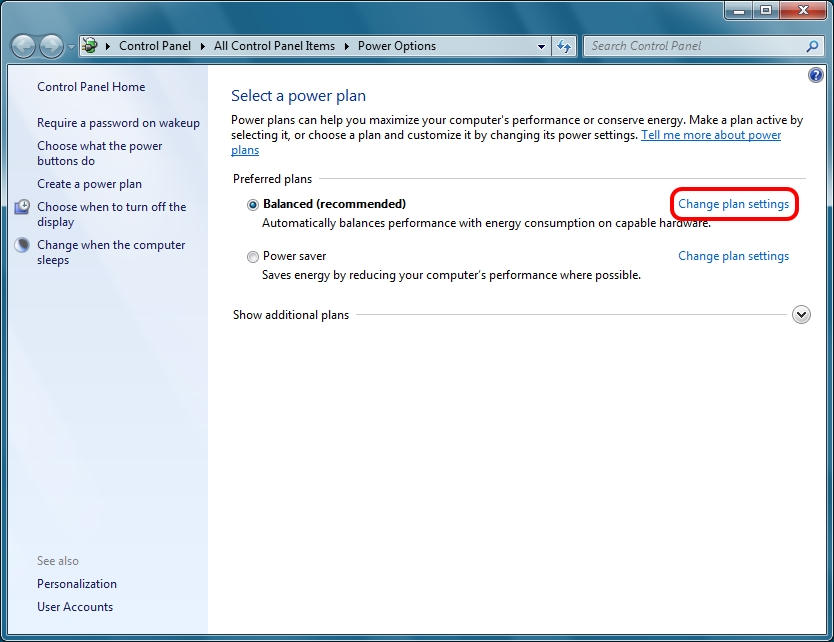Click the Show additional plans label
The width and height of the screenshot is (834, 642).
(x=291, y=315)
